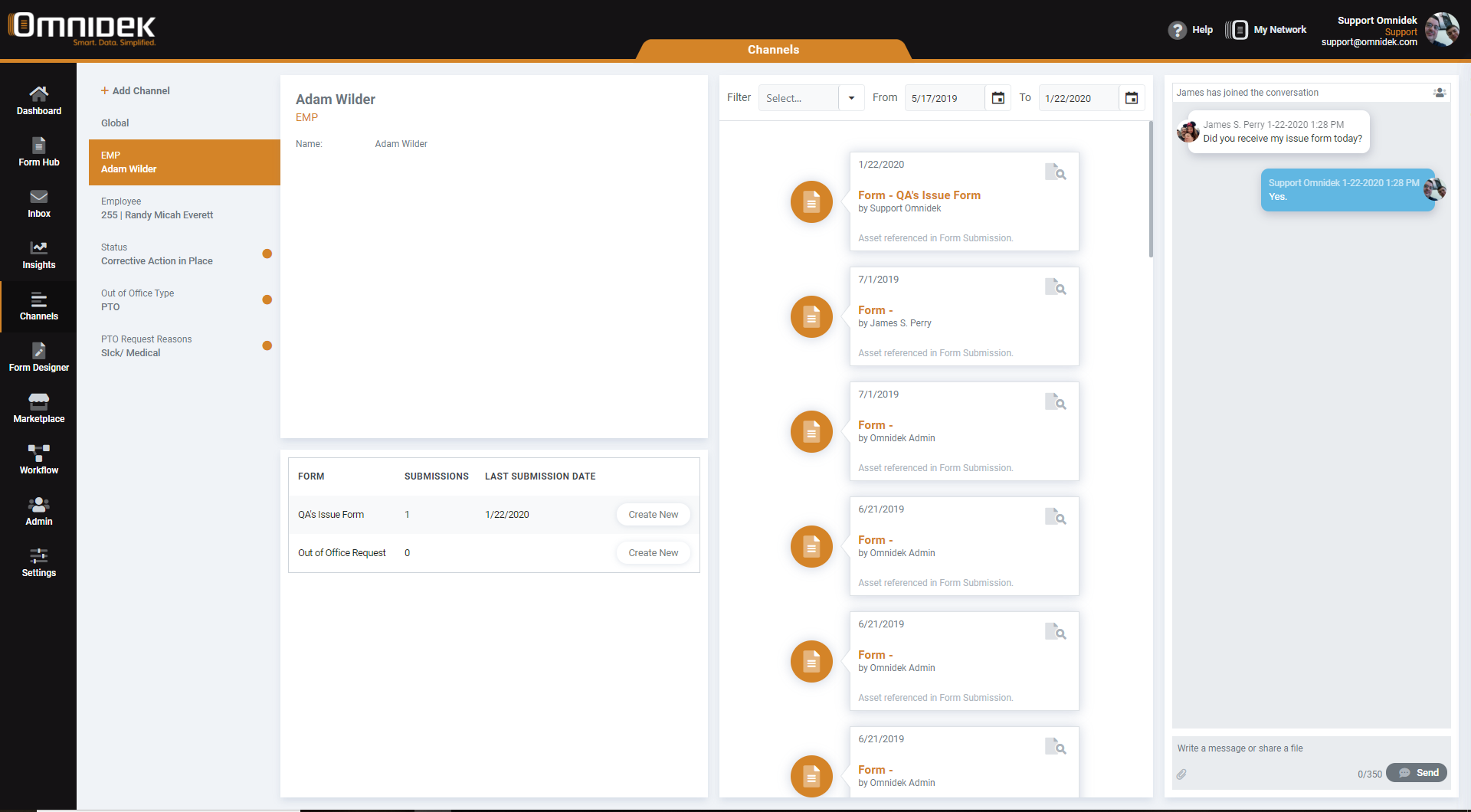This screenshot has height=812, width=1471.
Task: Click the activity list scrollbar
Action: click(x=1151, y=188)
